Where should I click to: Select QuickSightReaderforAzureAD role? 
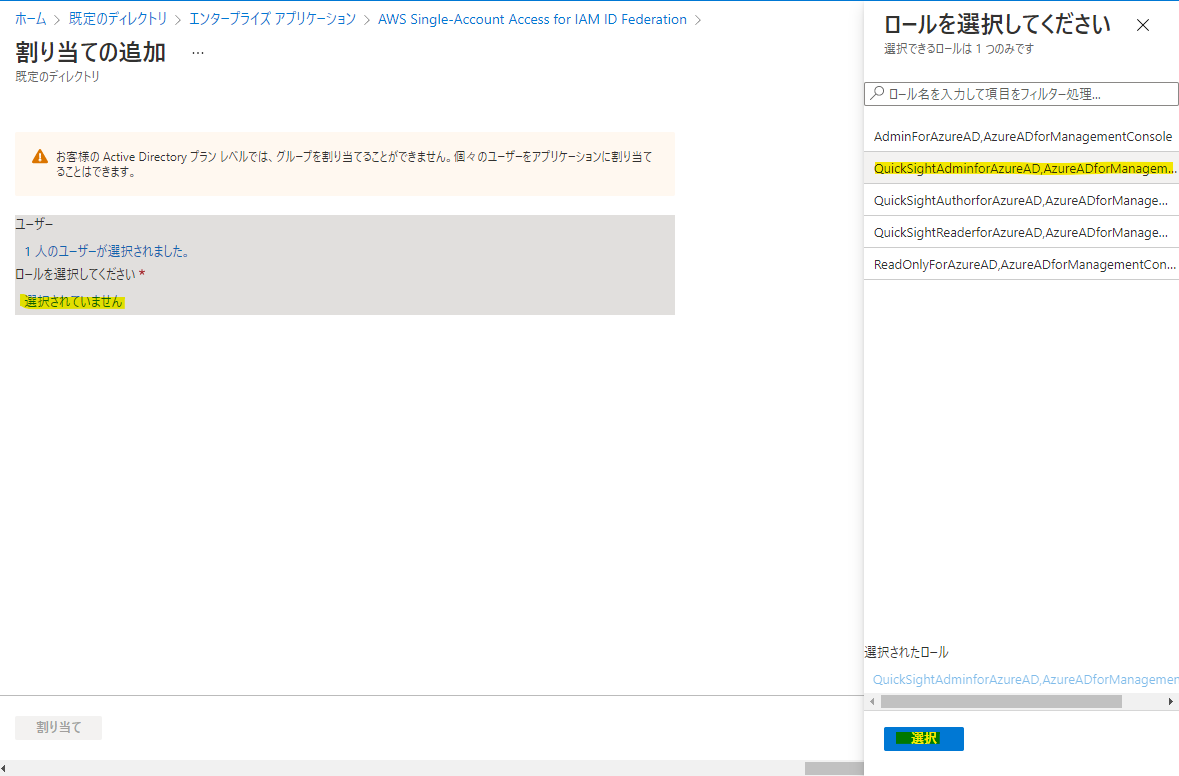(x=1021, y=232)
